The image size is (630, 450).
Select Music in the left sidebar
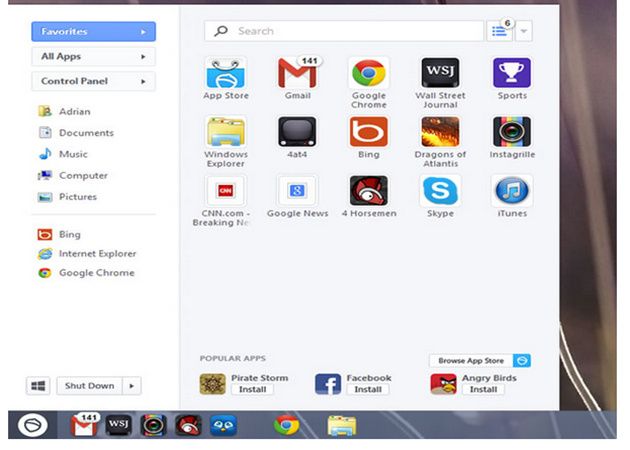click(x=73, y=154)
